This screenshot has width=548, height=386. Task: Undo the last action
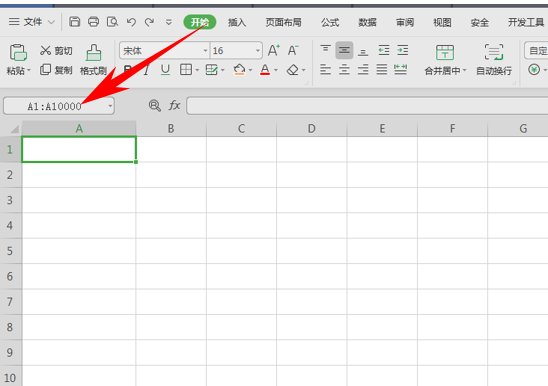click(x=131, y=22)
